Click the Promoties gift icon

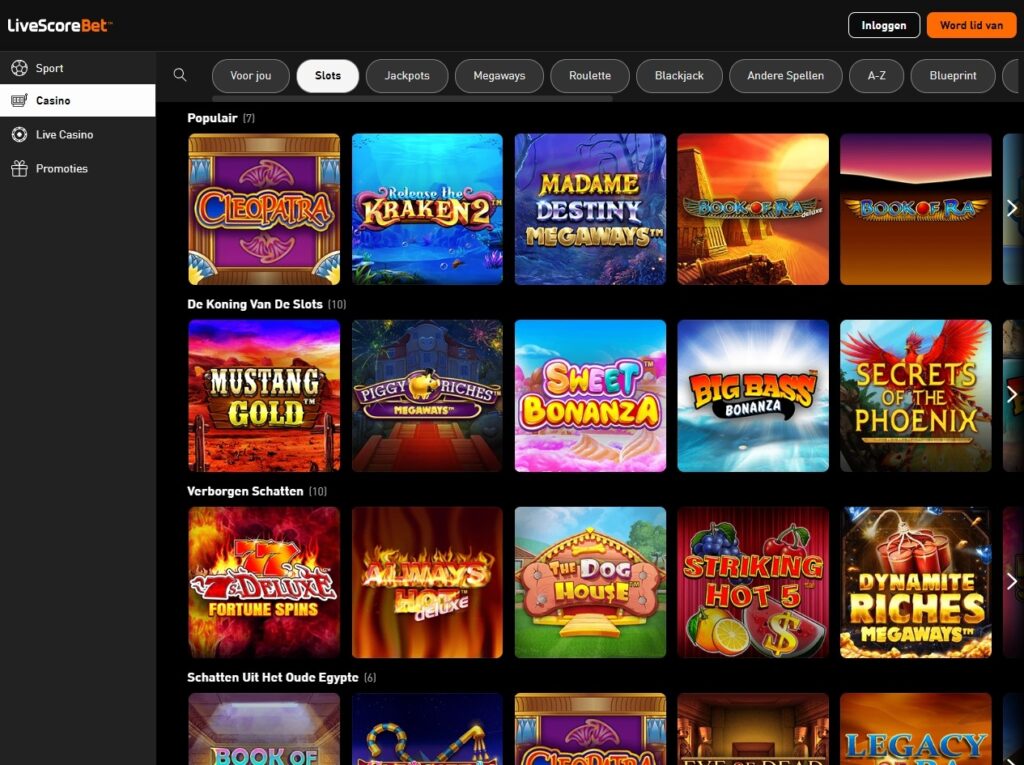pyautogui.click(x=20, y=169)
